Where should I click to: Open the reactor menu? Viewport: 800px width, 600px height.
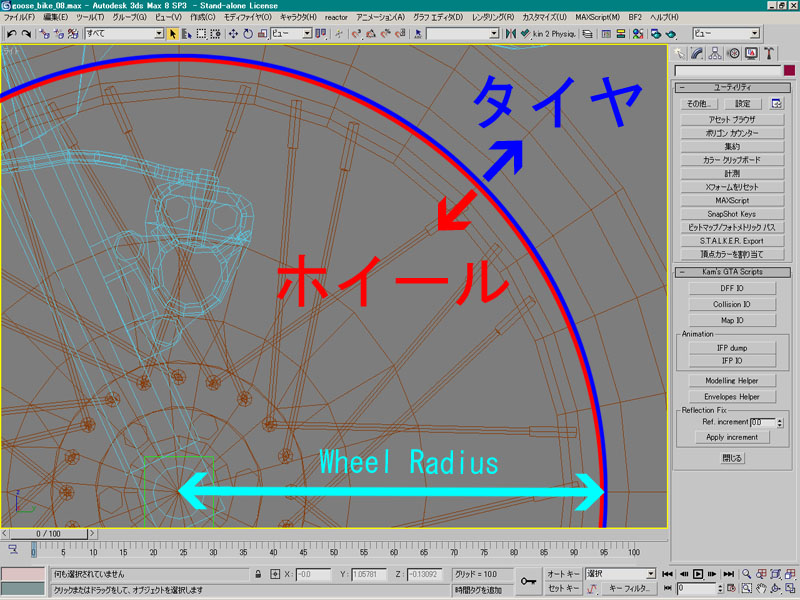point(336,17)
